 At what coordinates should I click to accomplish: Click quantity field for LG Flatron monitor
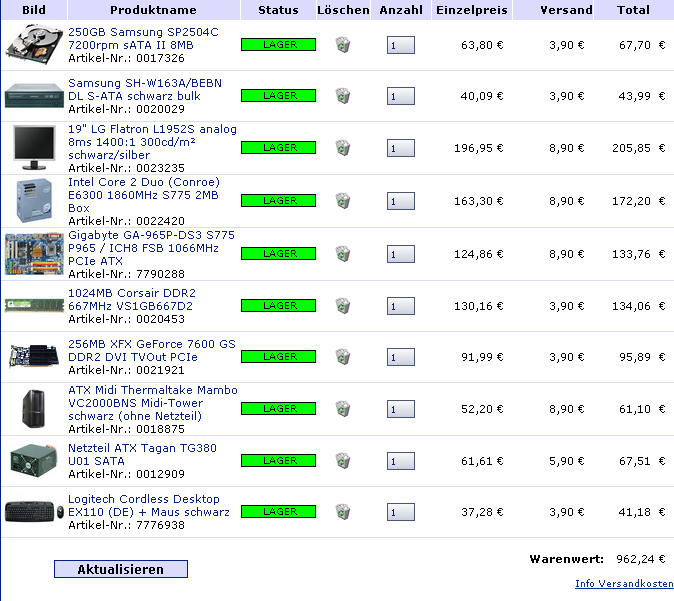point(401,148)
